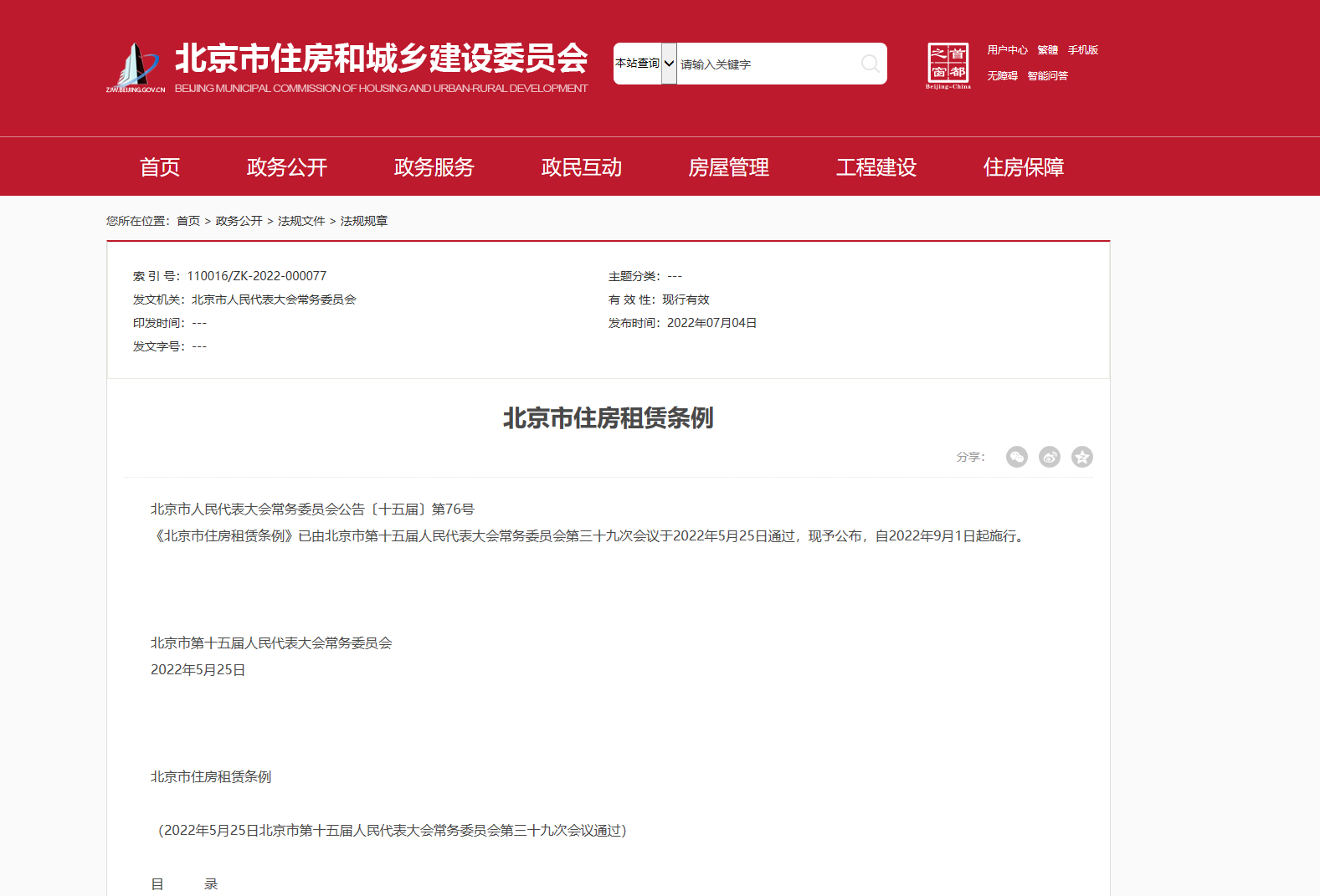
Task: Open the 智能问答 smart Q&A link
Action: 1047,76
